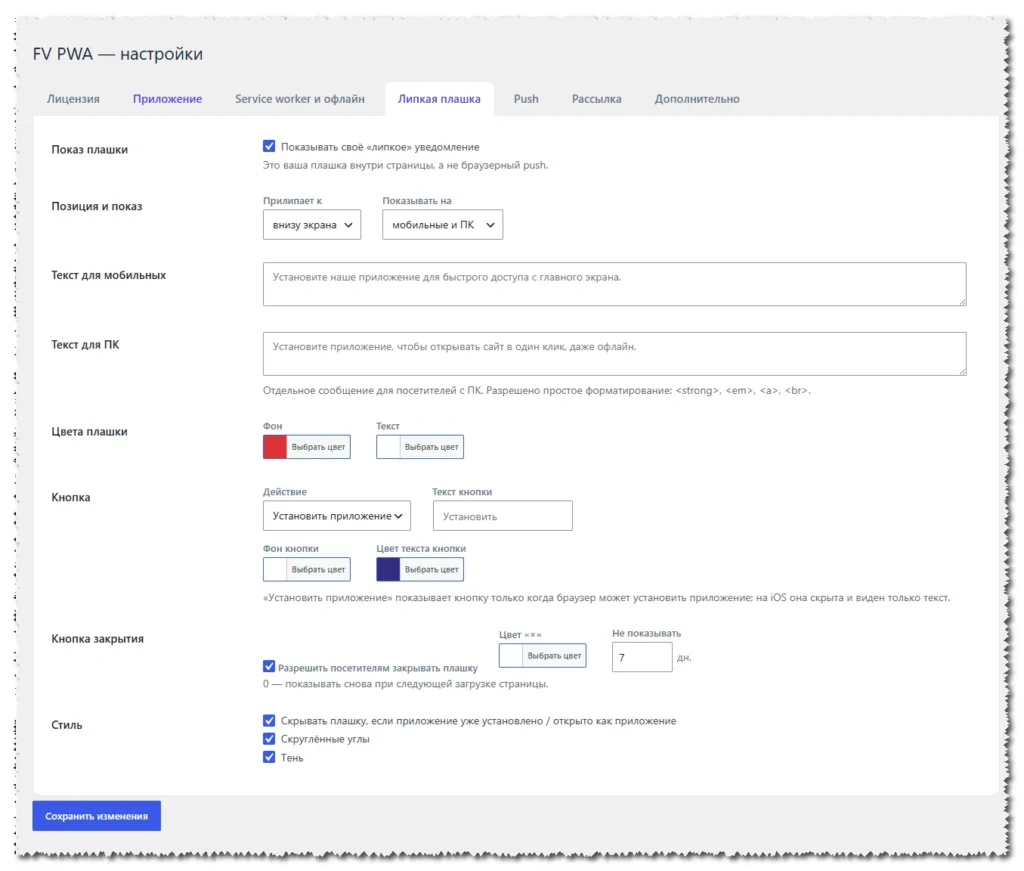This screenshot has width=1024, height=871.
Task: Click the white Текст color swatch
Action: tap(388, 447)
